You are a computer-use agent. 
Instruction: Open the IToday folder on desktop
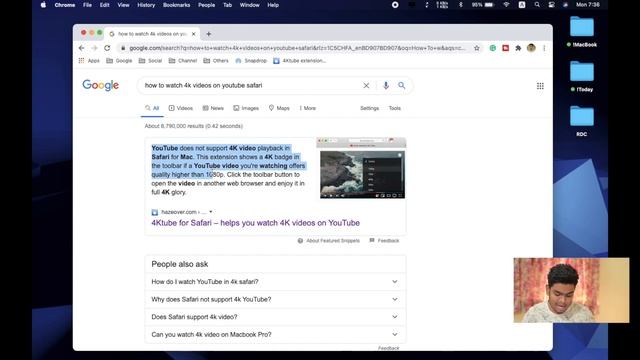[582, 76]
